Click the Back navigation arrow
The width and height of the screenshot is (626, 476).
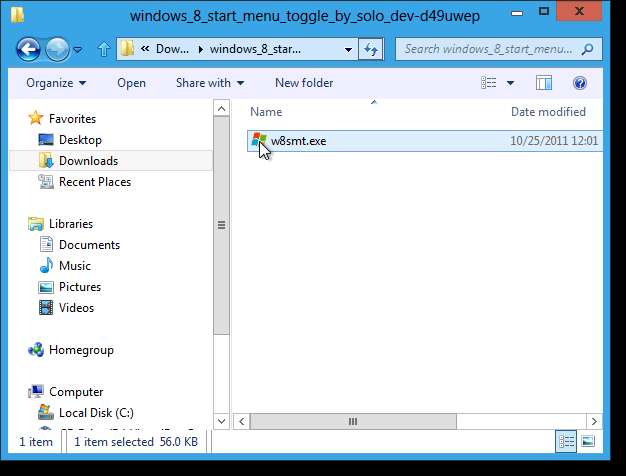point(28,48)
